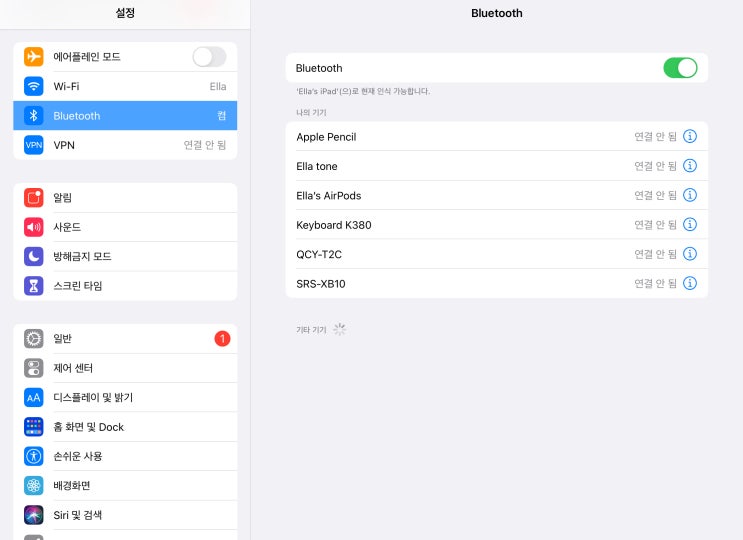Tap the 배경화면 flower icon
Viewport: 743px width, 540px height.
[x=34, y=486]
